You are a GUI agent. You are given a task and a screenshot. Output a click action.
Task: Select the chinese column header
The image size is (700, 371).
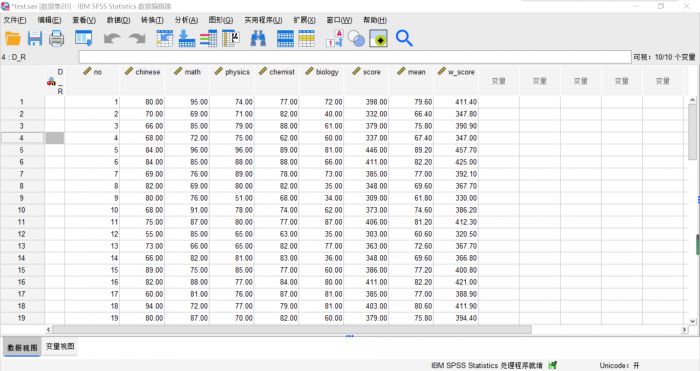(142, 81)
